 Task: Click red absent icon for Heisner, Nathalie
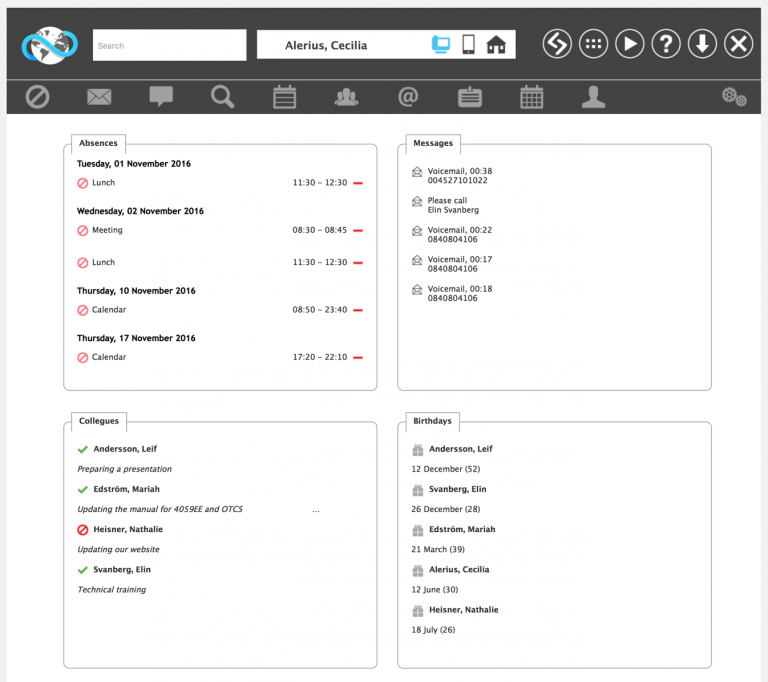(83, 530)
